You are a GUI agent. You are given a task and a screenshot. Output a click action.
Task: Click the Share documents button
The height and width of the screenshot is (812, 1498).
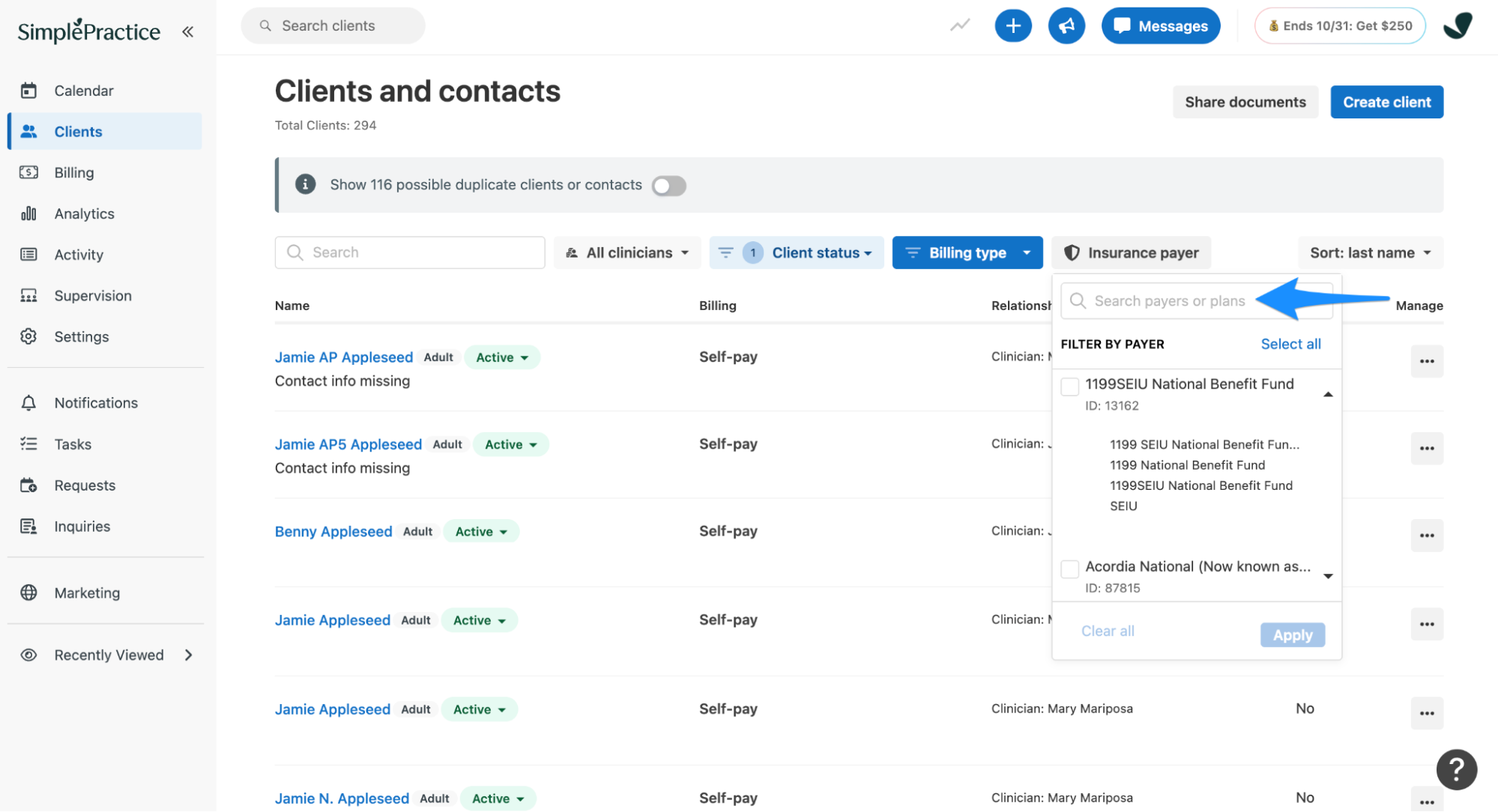pos(1245,102)
